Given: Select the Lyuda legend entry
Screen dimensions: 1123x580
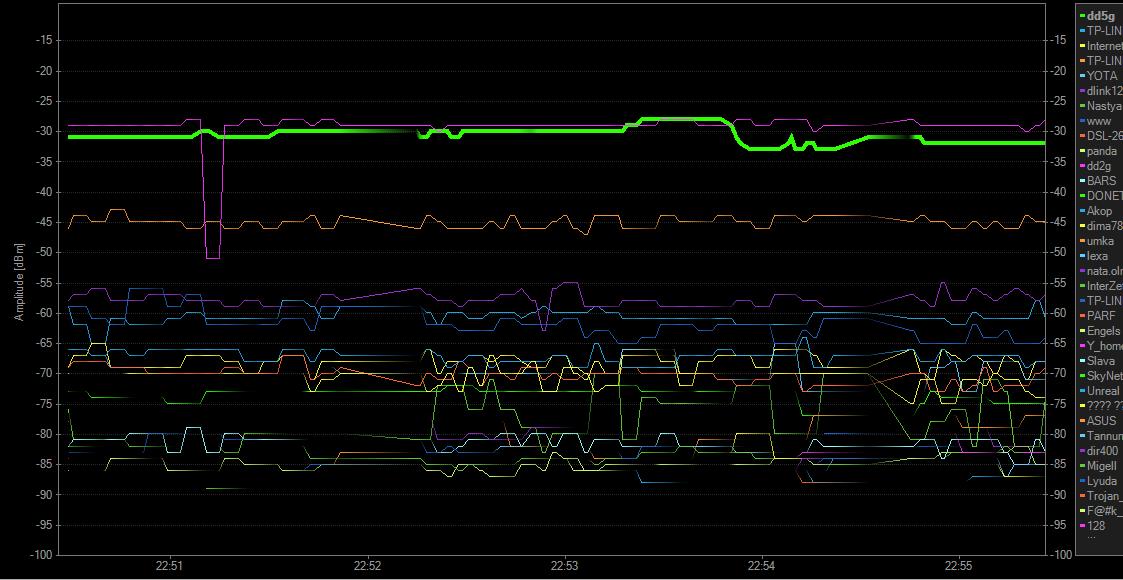Looking at the screenshot, I should (1099, 481).
